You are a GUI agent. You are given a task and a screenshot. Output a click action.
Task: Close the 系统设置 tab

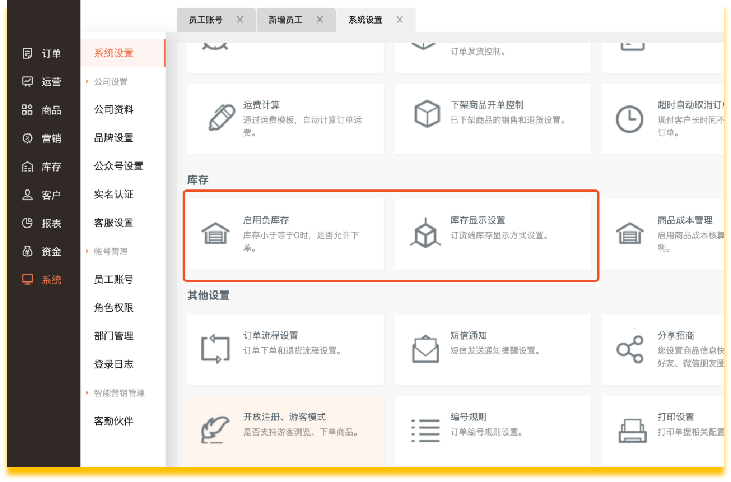click(x=400, y=20)
